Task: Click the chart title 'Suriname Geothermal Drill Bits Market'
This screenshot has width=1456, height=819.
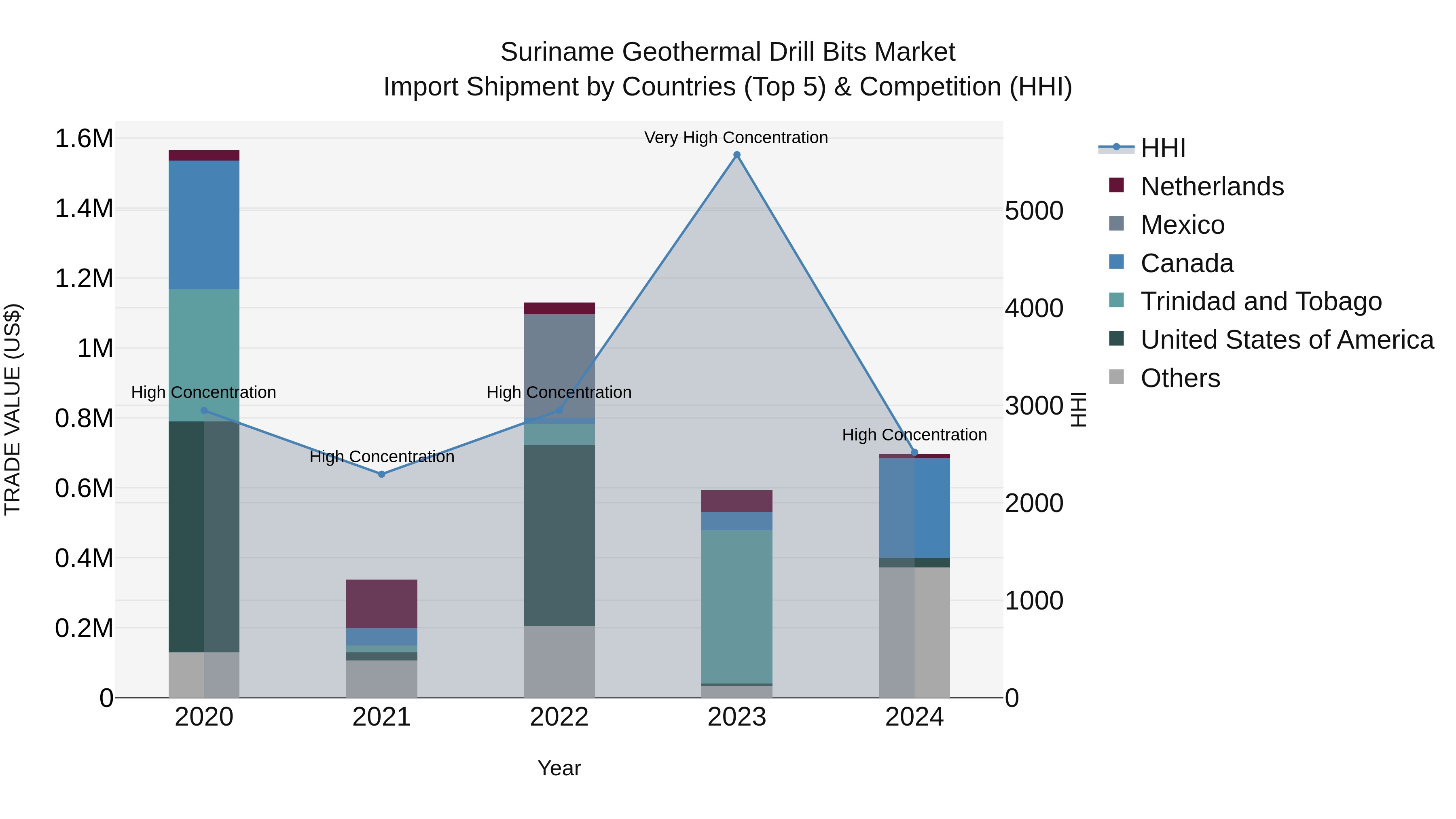Action: [x=728, y=52]
